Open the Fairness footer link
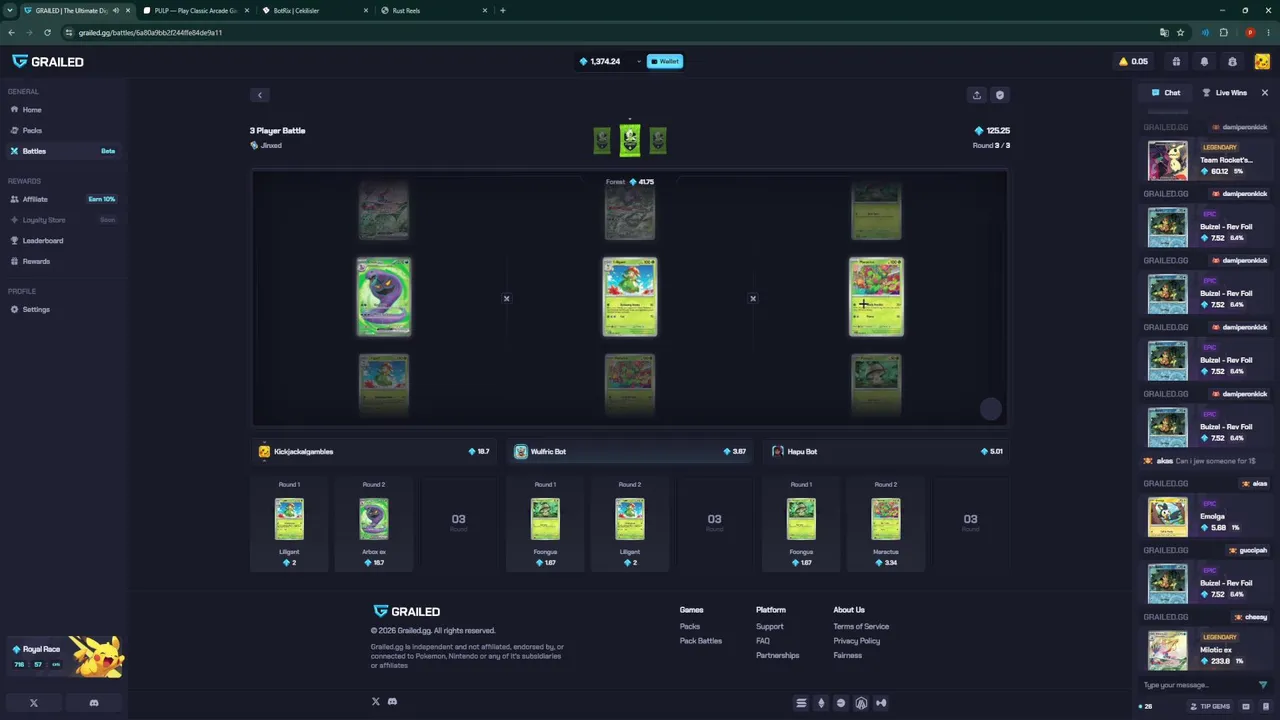The height and width of the screenshot is (720, 1280). 848,656
